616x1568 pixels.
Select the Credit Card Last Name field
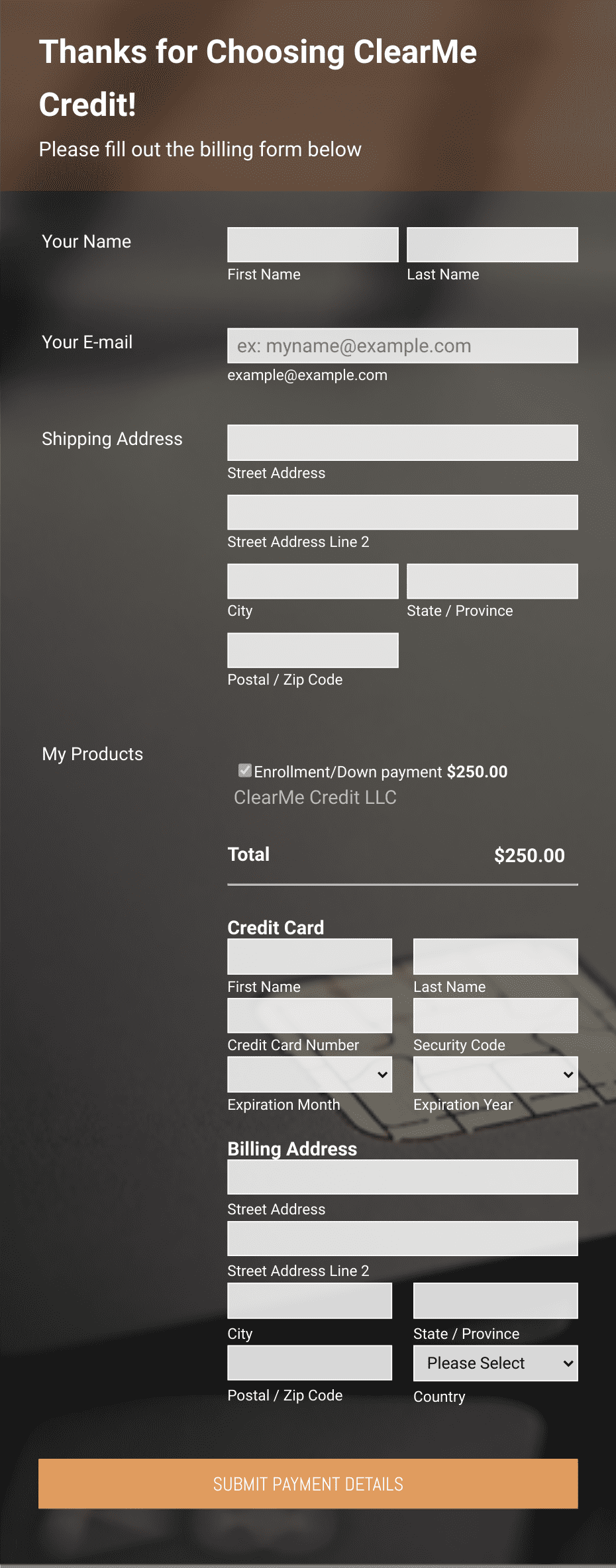pos(495,957)
